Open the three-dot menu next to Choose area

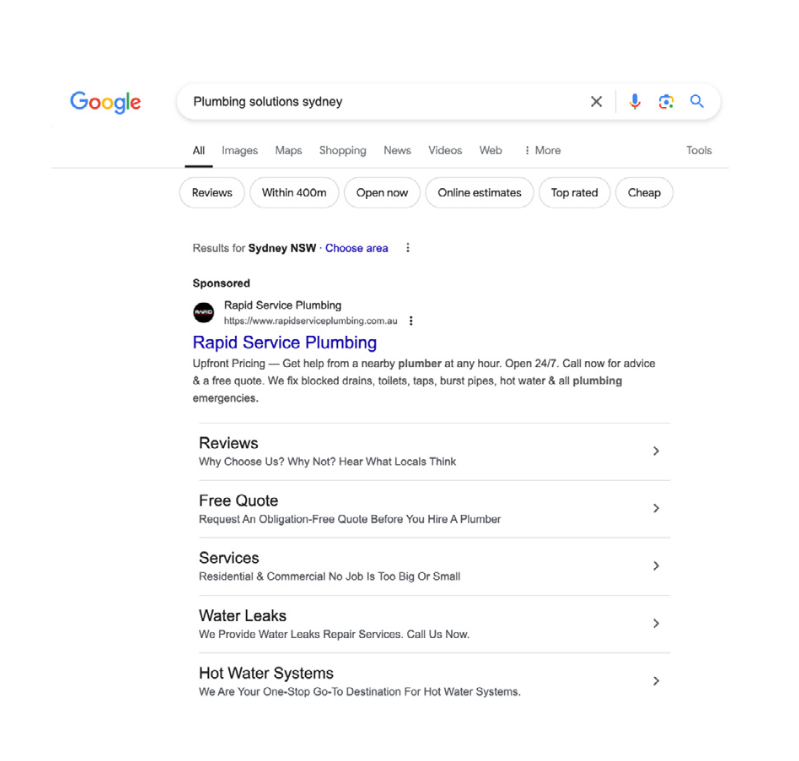pos(407,248)
